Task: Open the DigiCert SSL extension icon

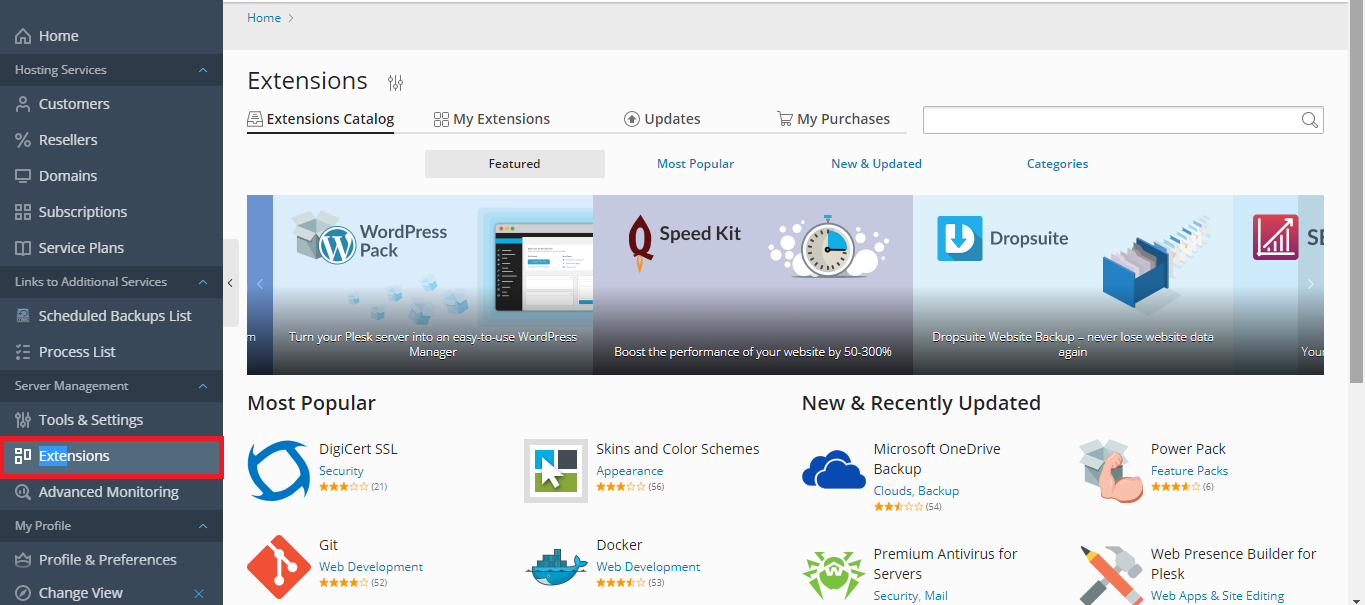Action: point(278,470)
